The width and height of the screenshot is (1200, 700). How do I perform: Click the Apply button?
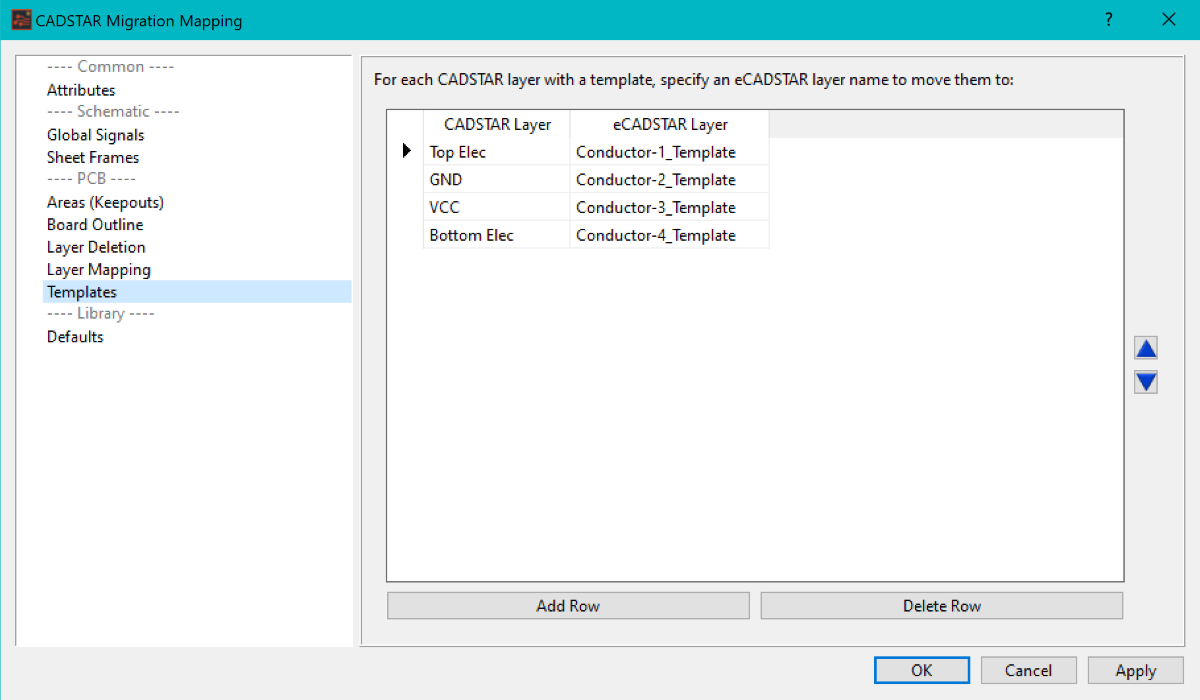(x=1136, y=671)
